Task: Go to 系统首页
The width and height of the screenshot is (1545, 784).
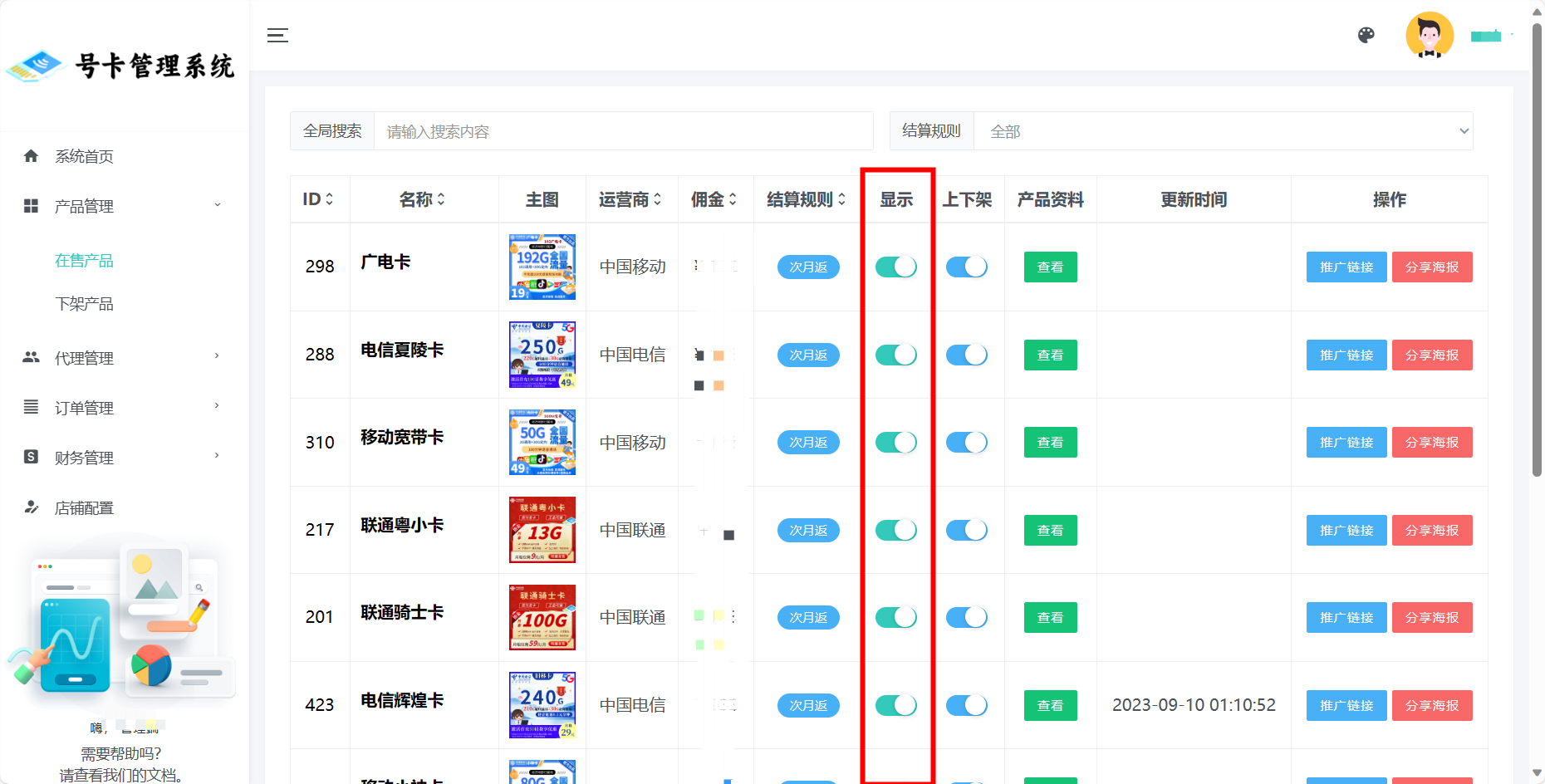Action: pyautogui.click(x=84, y=156)
